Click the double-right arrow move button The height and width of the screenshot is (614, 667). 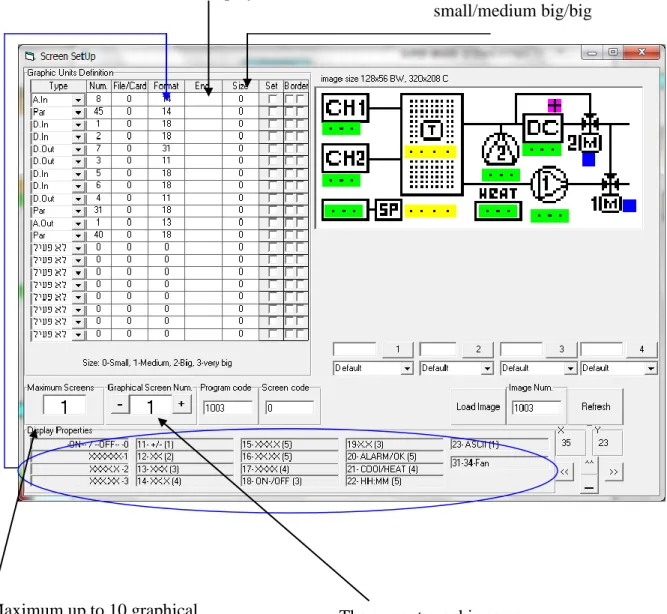613,472
